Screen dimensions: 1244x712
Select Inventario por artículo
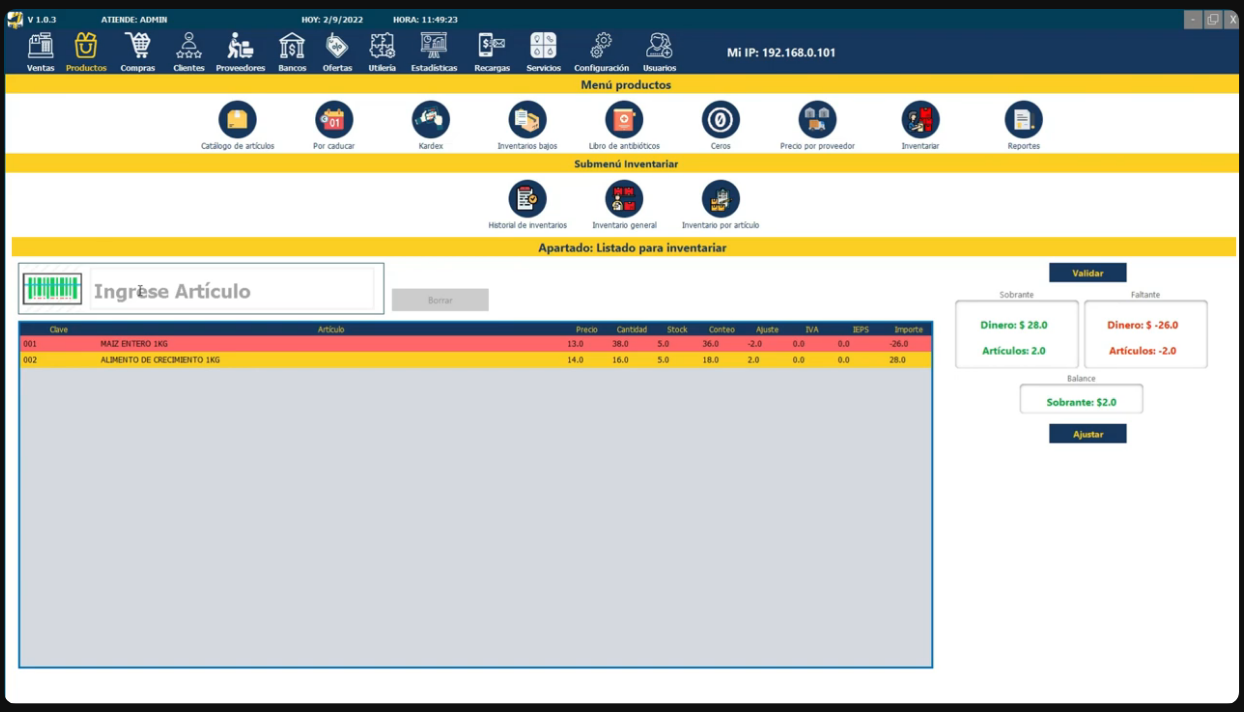[720, 199]
